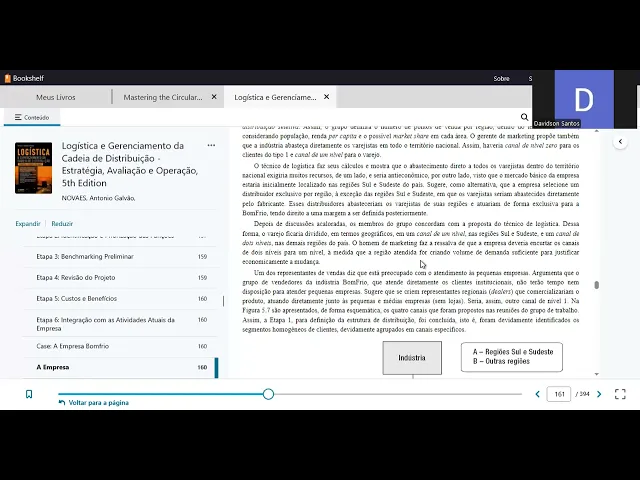
Task: Click the reading pane vertical scrollbar thumb
Action: pos(596,285)
